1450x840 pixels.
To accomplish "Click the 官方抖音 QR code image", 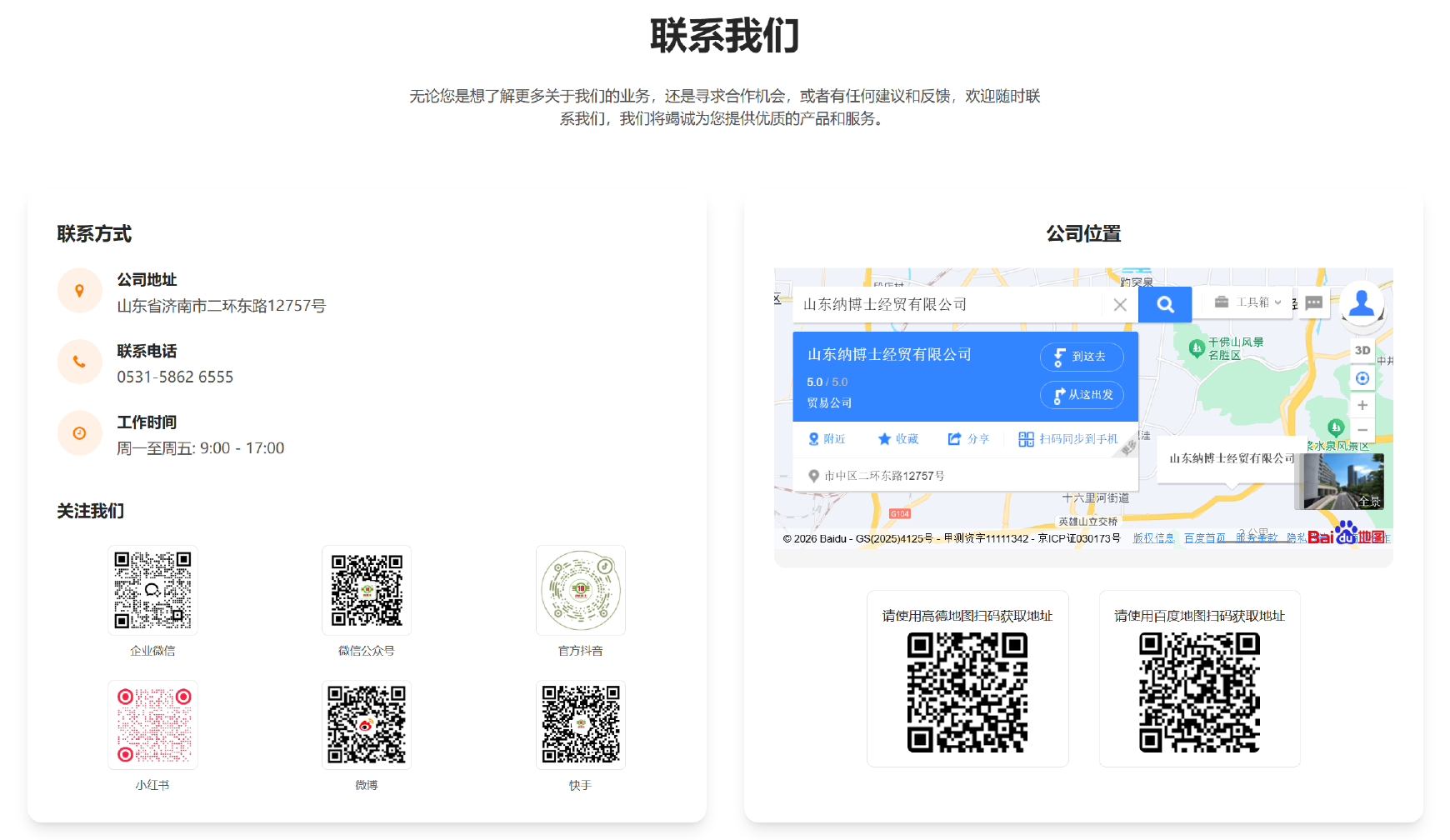I will coord(581,591).
